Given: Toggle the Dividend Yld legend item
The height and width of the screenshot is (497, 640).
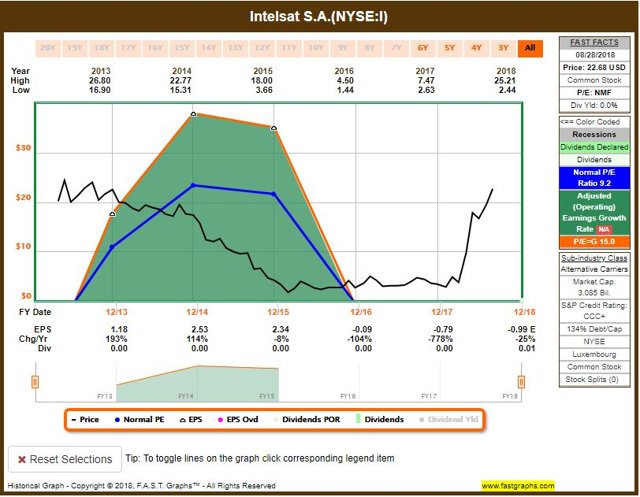Looking at the screenshot, I should [x=449, y=419].
